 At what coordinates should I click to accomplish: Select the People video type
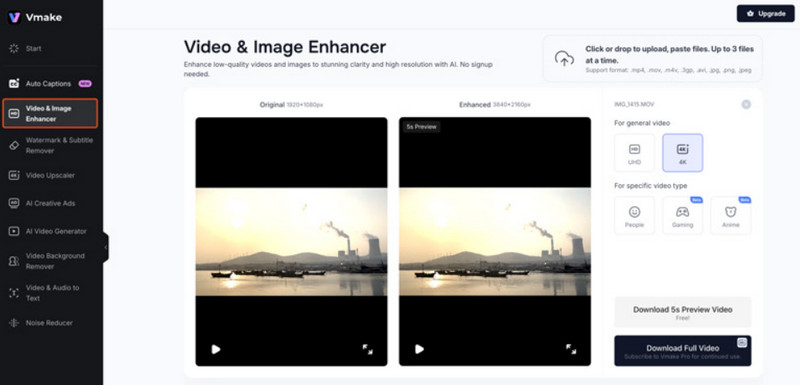point(634,216)
